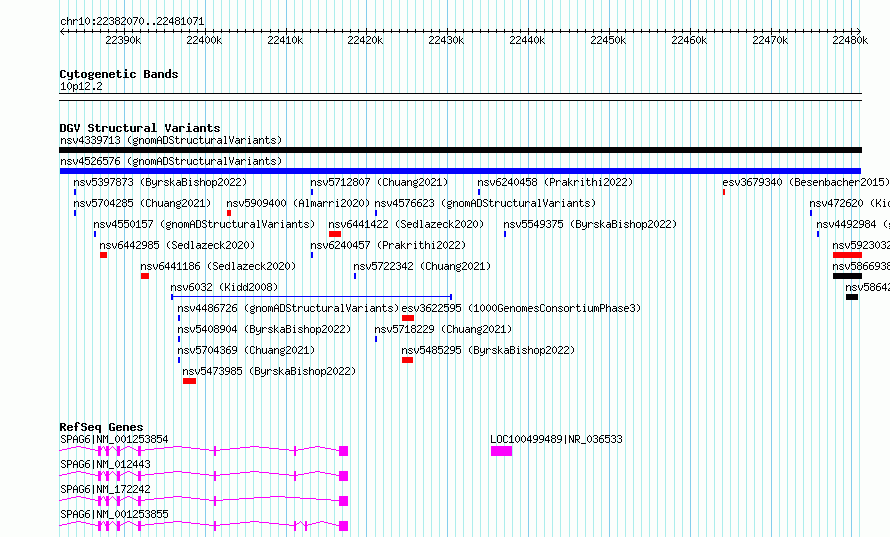
Task: Click the red block under nsv6441422
Action: [335, 234]
